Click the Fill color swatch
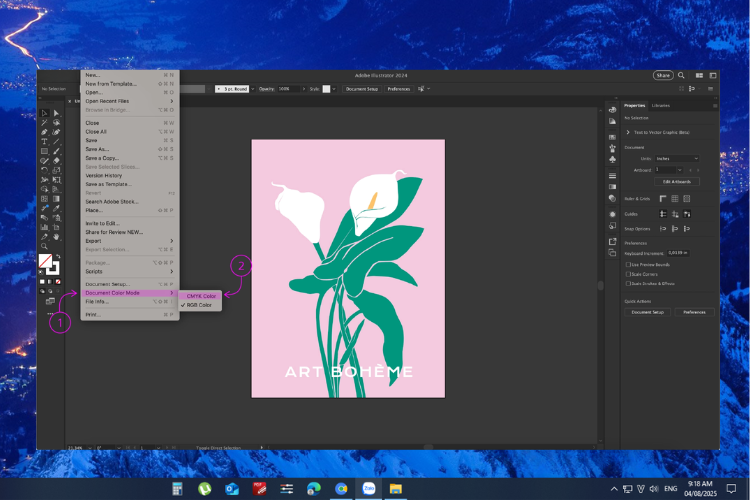 (x=45, y=261)
